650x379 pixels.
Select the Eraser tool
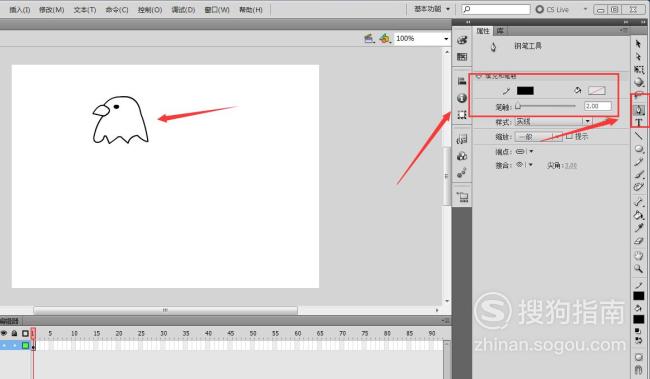tap(638, 241)
